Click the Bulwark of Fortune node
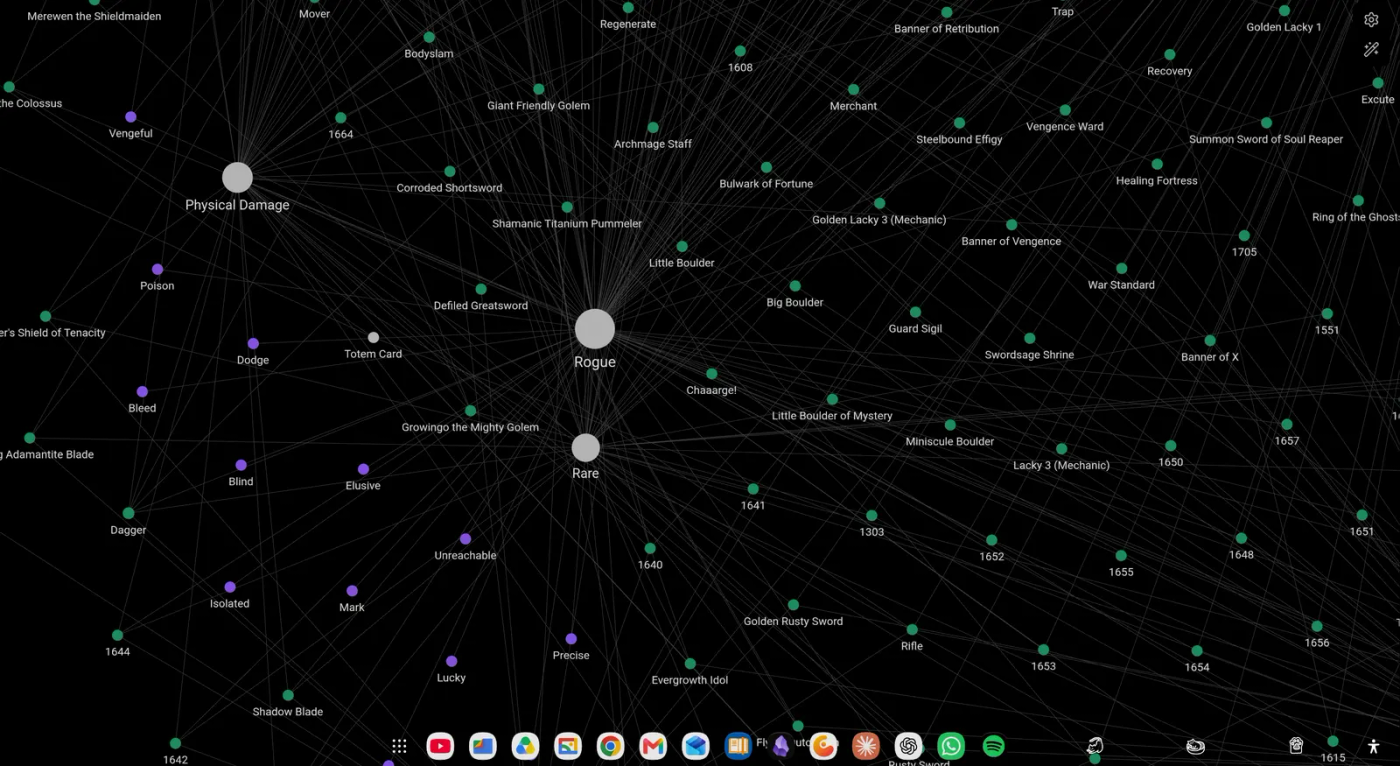This screenshot has height=766, width=1400. coord(766,167)
